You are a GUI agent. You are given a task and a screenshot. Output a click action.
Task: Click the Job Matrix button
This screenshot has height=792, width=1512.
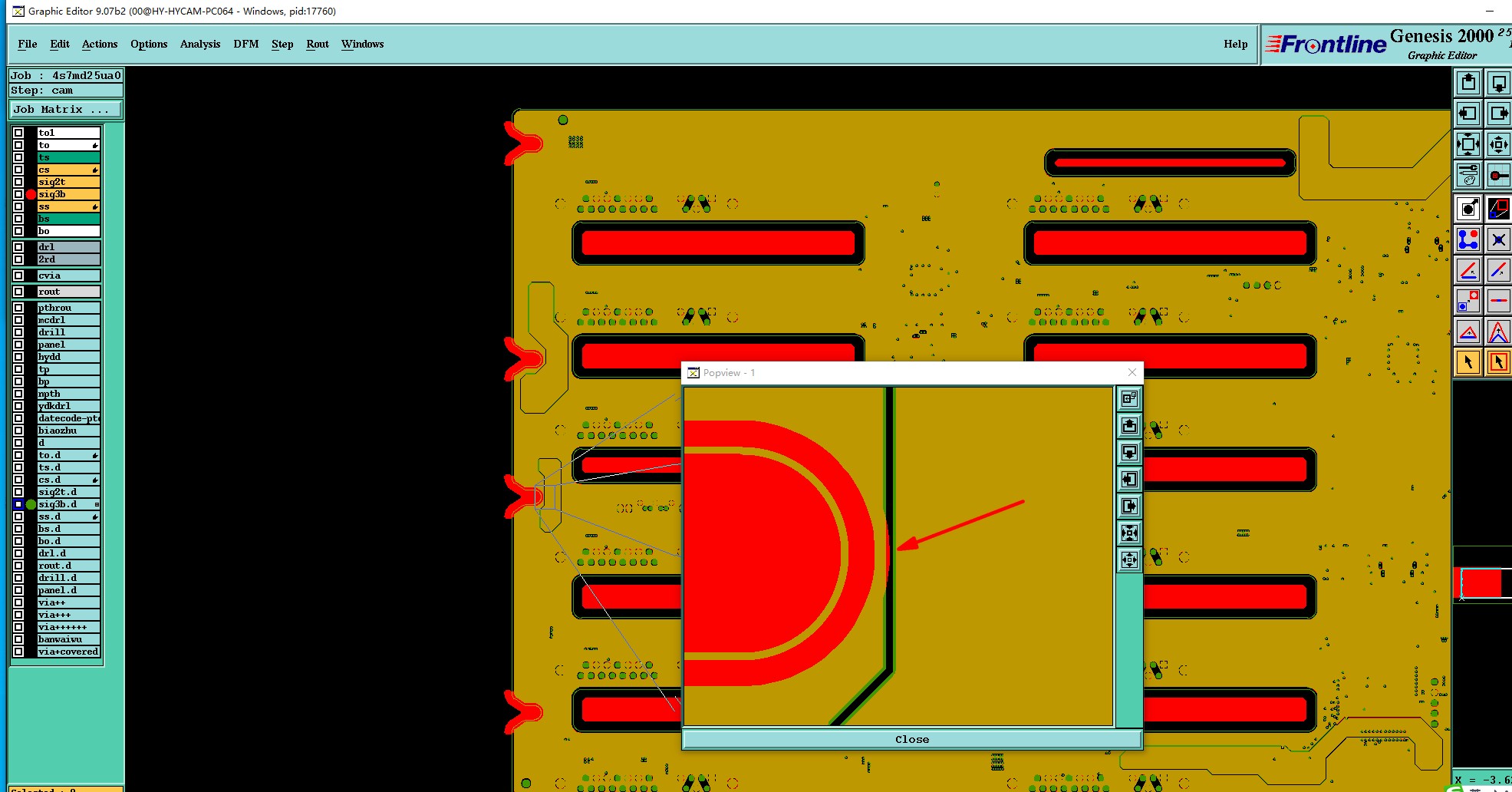pyautogui.click(x=66, y=110)
